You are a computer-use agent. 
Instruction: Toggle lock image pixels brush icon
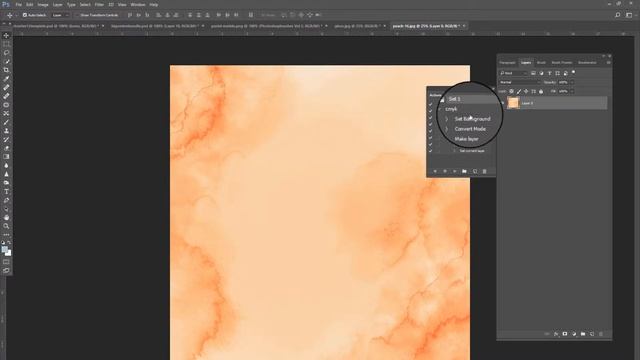(x=519, y=91)
